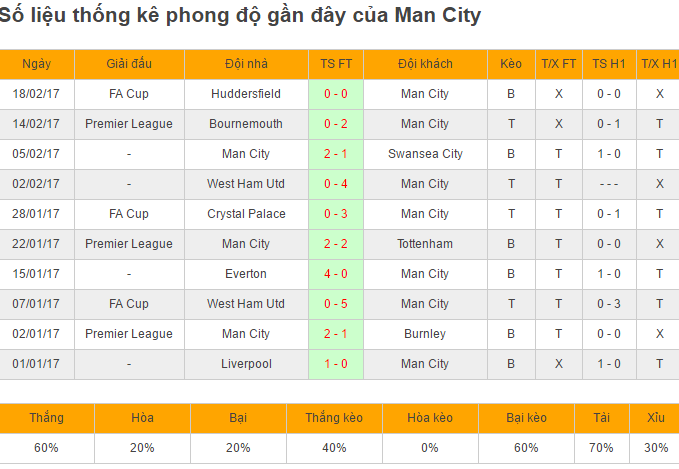Select the Thắng kèo summary header
The width and height of the screenshot is (679, 469).
coord(334,418)
